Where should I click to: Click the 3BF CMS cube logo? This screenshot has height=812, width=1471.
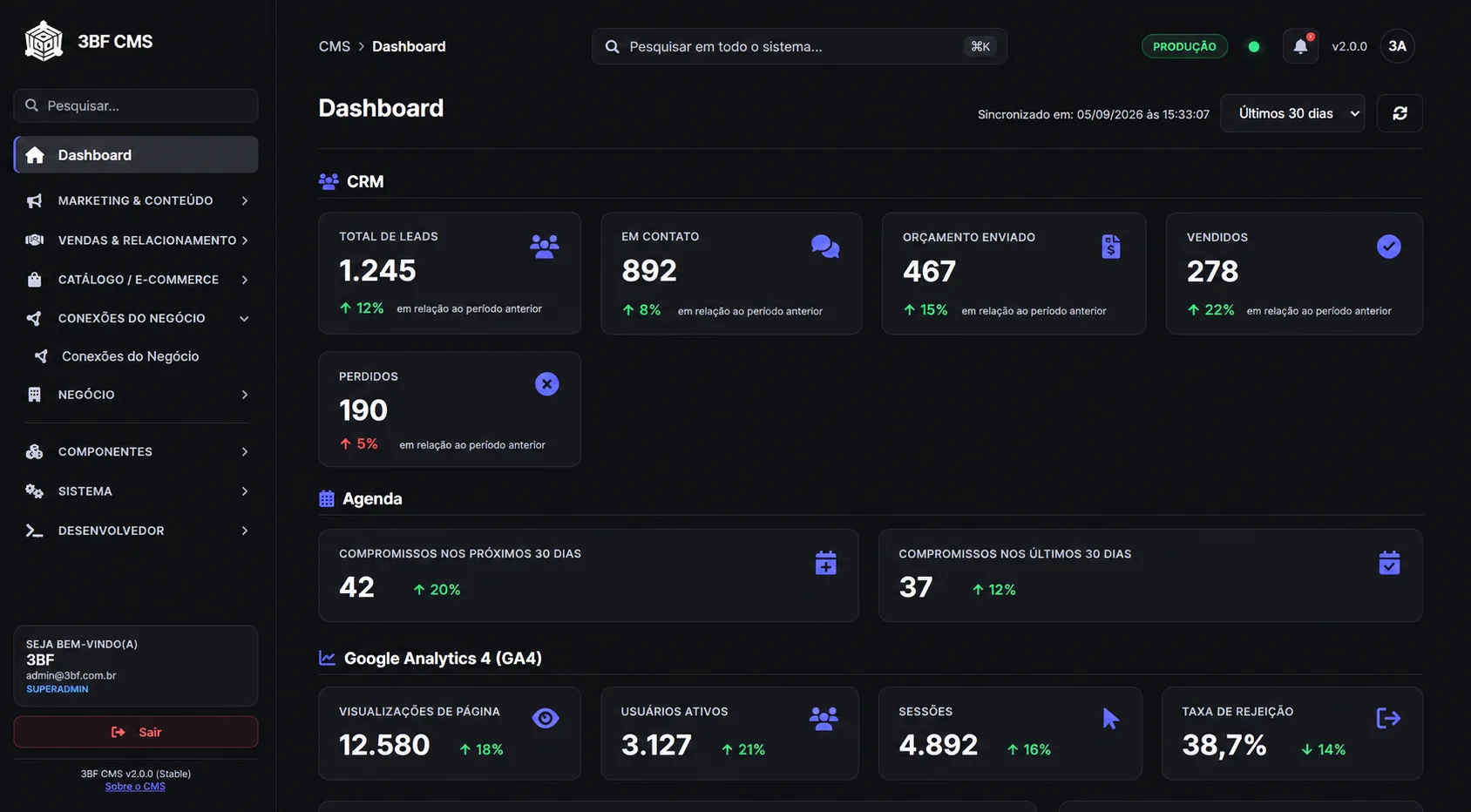click(44, 41)
